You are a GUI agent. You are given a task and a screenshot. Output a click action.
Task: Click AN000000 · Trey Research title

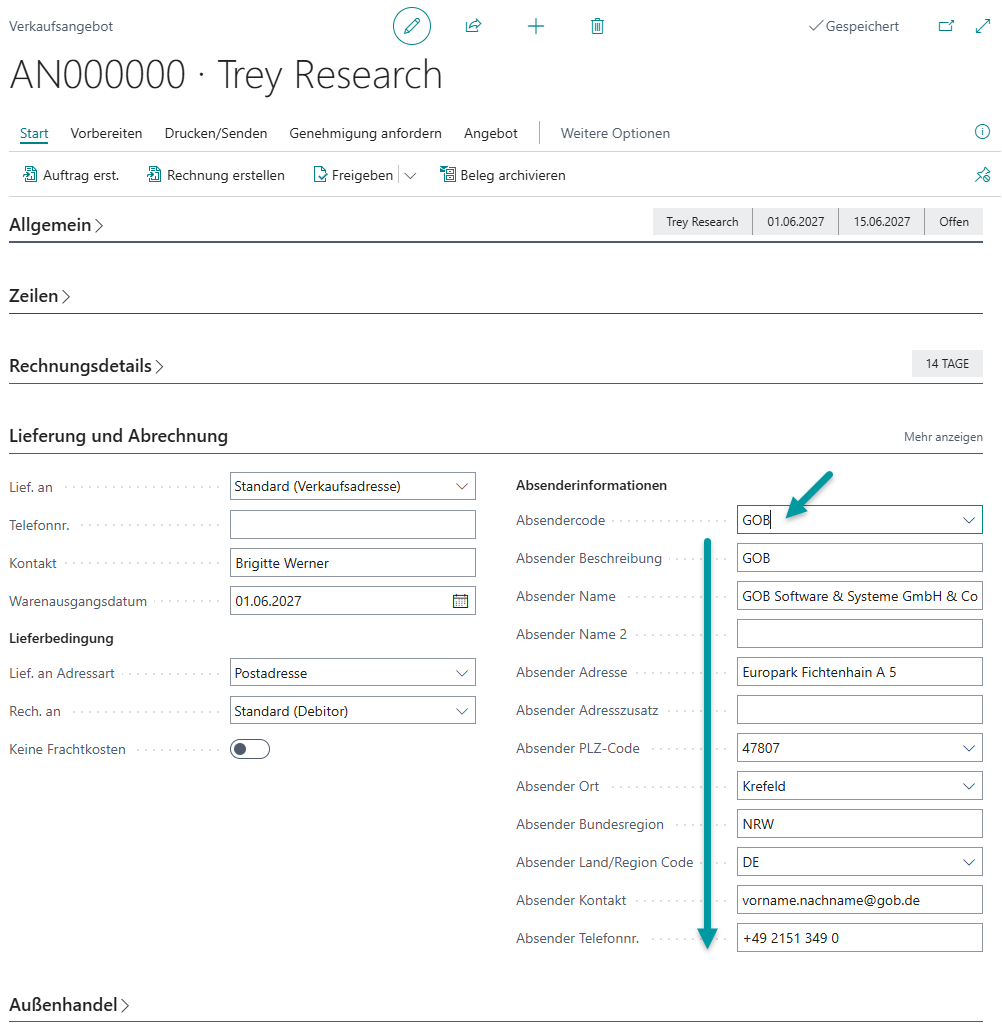[226, 74]
